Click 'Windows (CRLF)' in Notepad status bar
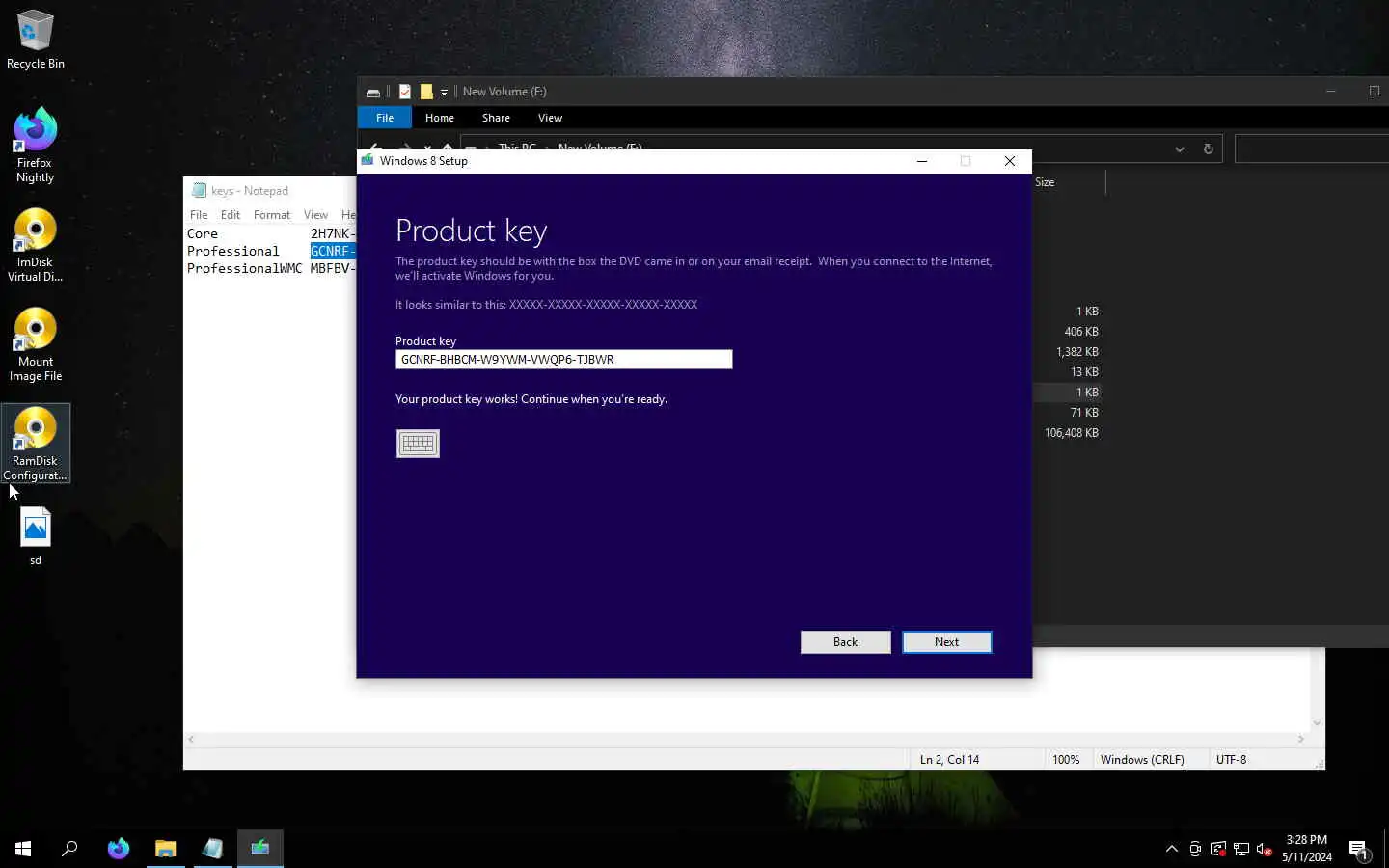 pyautogui.click(x=1142, y=760)
